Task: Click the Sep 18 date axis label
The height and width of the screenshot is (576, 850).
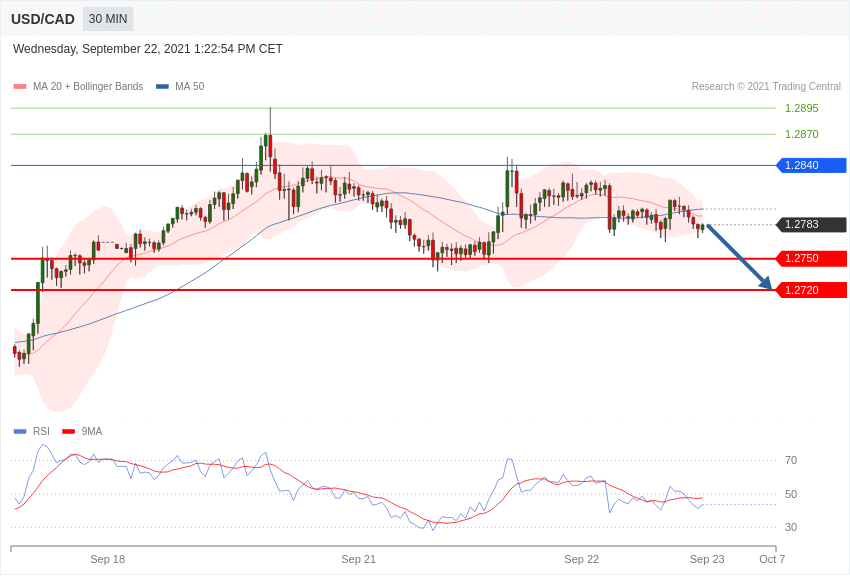Action: click(107, 559)
